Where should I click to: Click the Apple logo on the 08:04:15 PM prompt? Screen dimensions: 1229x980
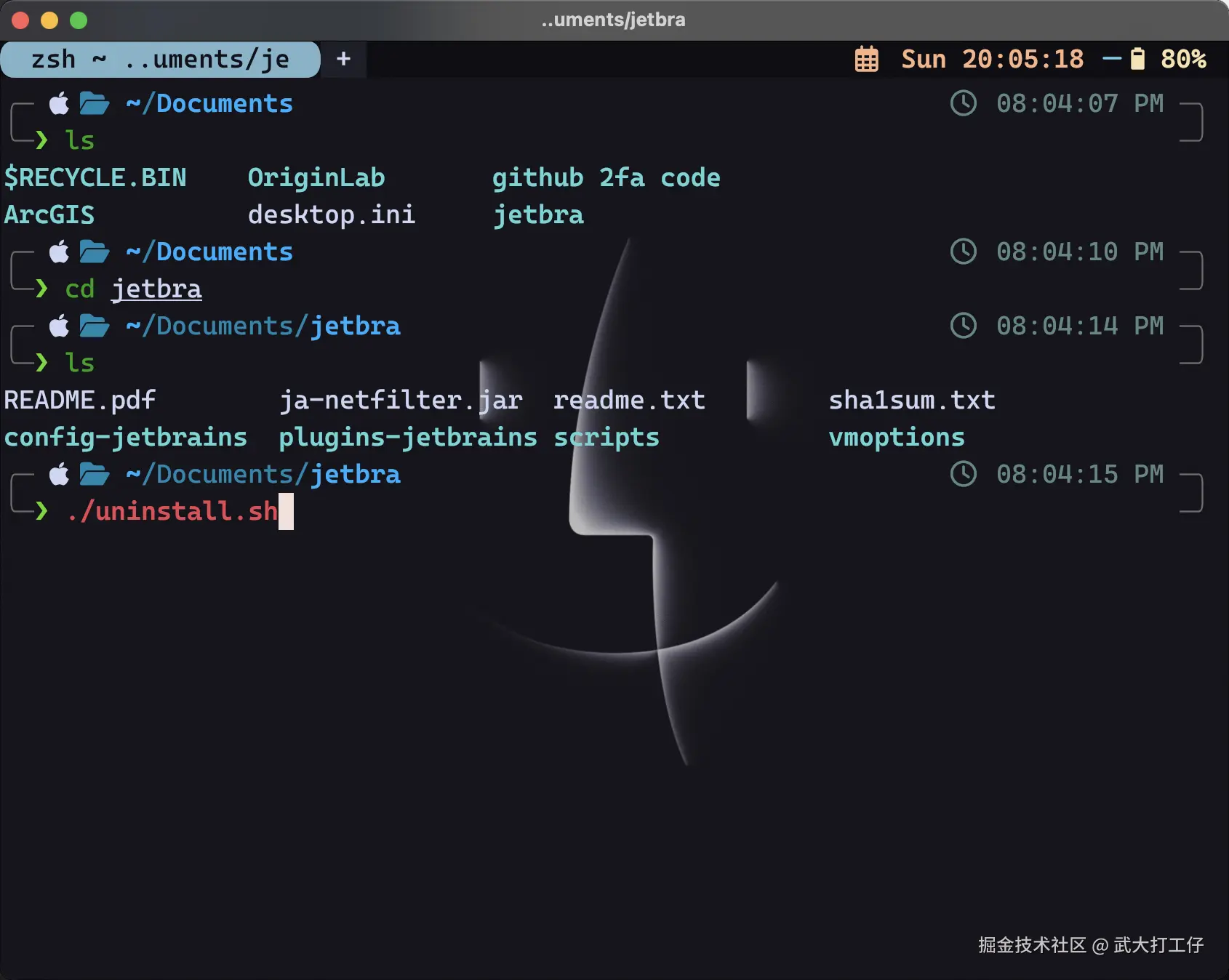[x=60, y=474]
